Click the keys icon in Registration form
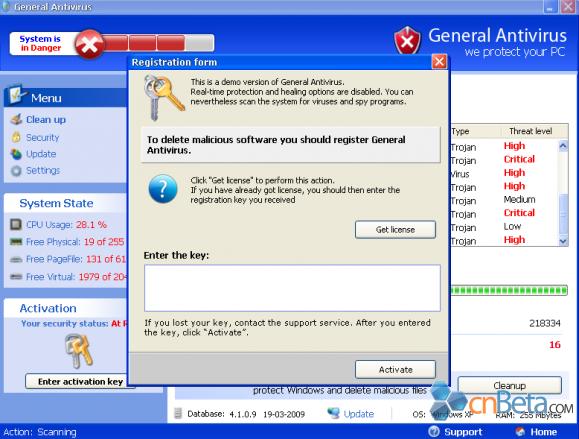Screen dimensions: 579x439 click(x=163, y=97)
